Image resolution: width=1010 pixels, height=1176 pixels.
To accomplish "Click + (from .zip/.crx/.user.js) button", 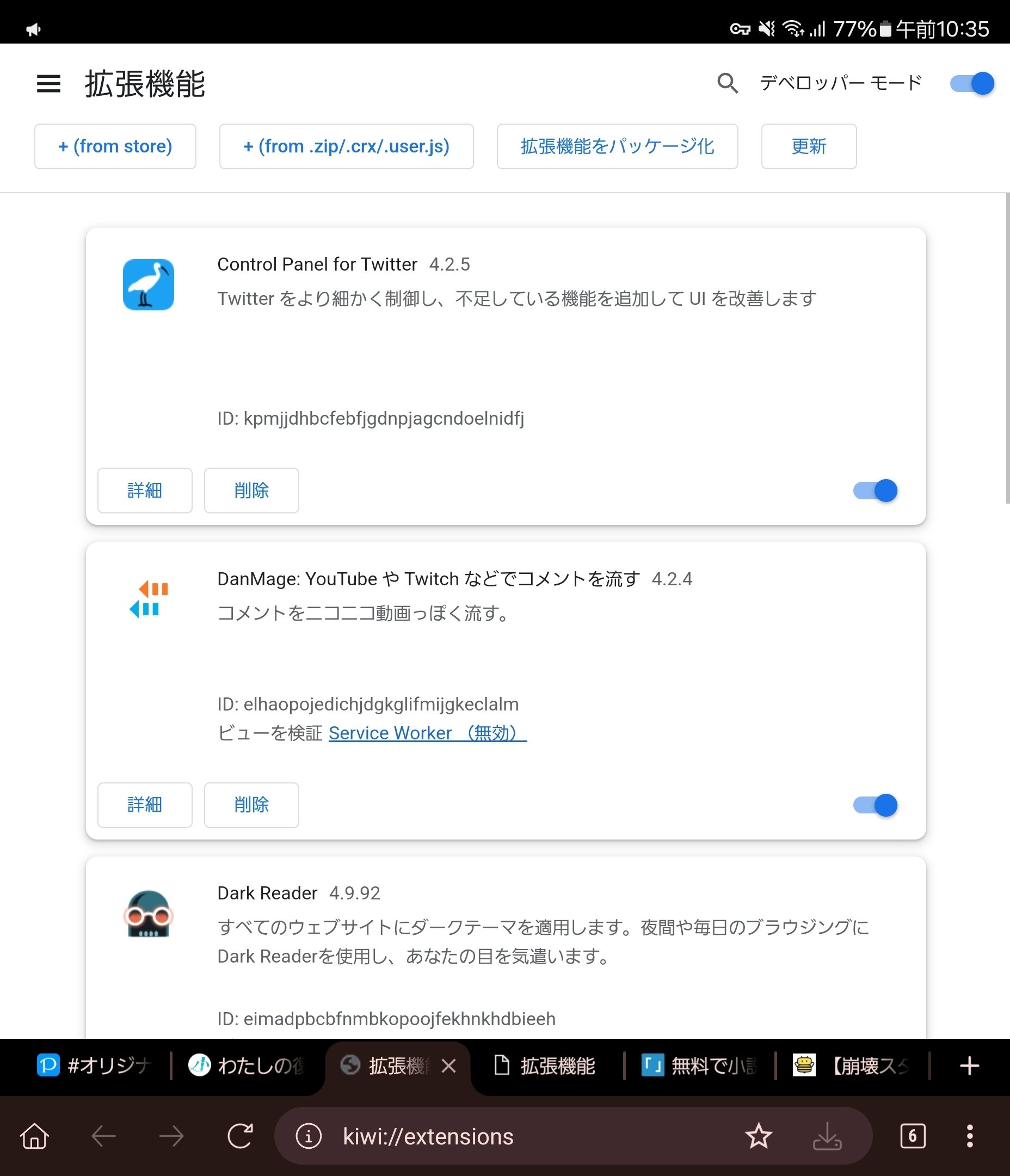I will point(346,146).
